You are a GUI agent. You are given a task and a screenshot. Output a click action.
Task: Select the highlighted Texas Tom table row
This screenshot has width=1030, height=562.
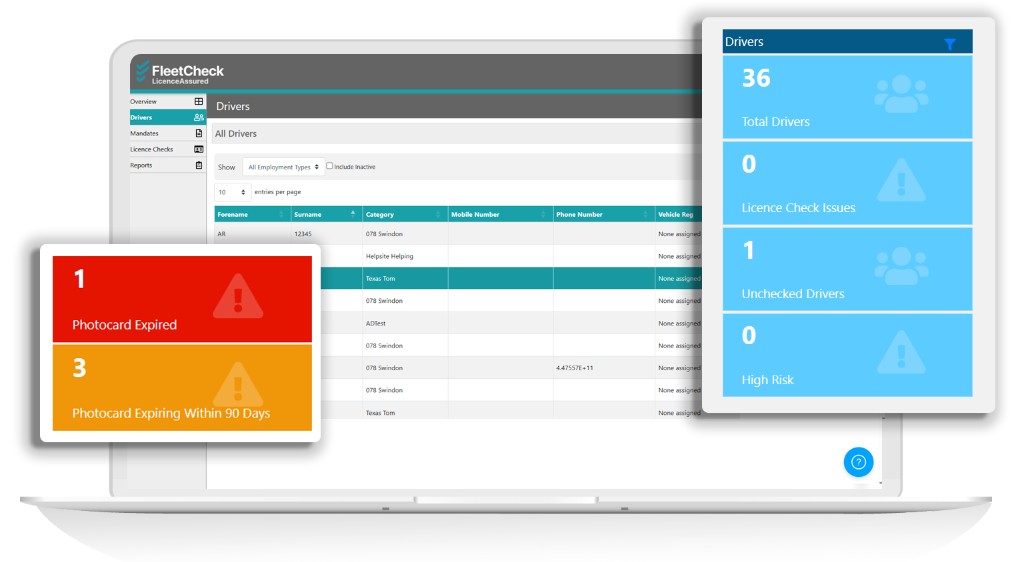point(500,279)
